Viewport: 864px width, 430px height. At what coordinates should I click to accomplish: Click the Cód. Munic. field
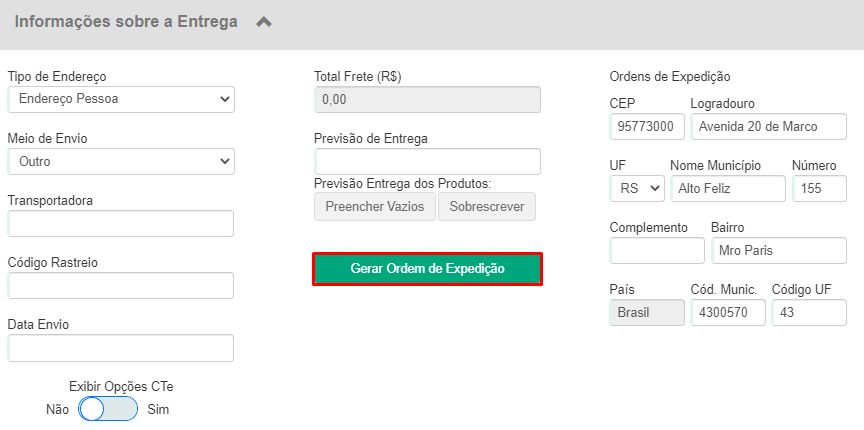coord(728,313)
